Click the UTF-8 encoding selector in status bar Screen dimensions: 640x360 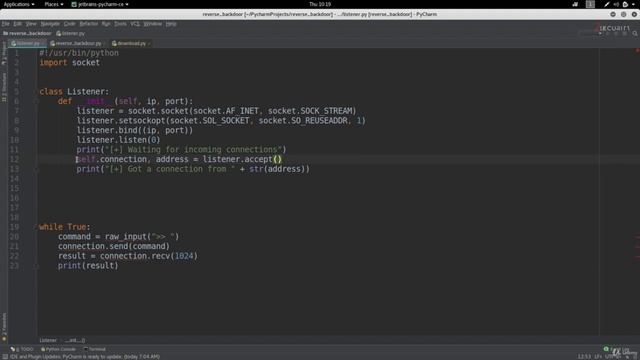pos(613,357)
